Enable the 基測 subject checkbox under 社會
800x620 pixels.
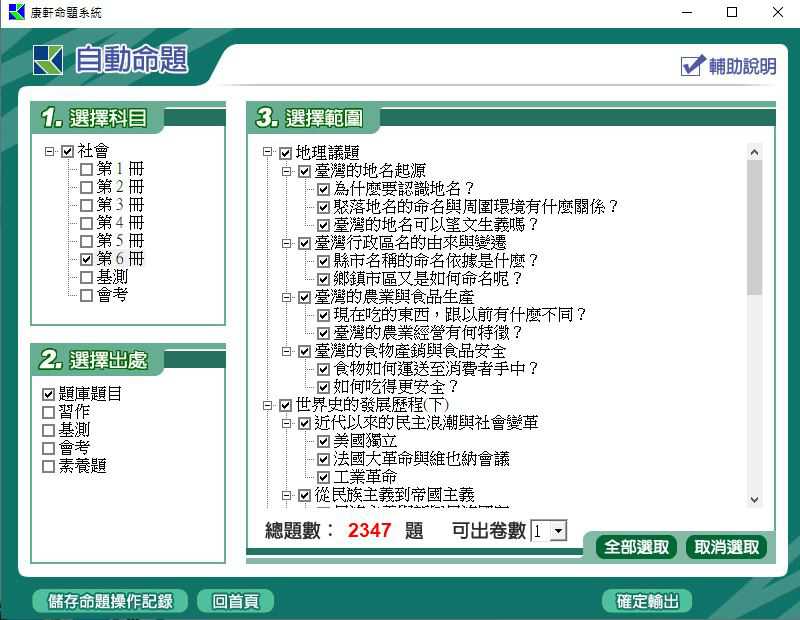pos(87,277)
